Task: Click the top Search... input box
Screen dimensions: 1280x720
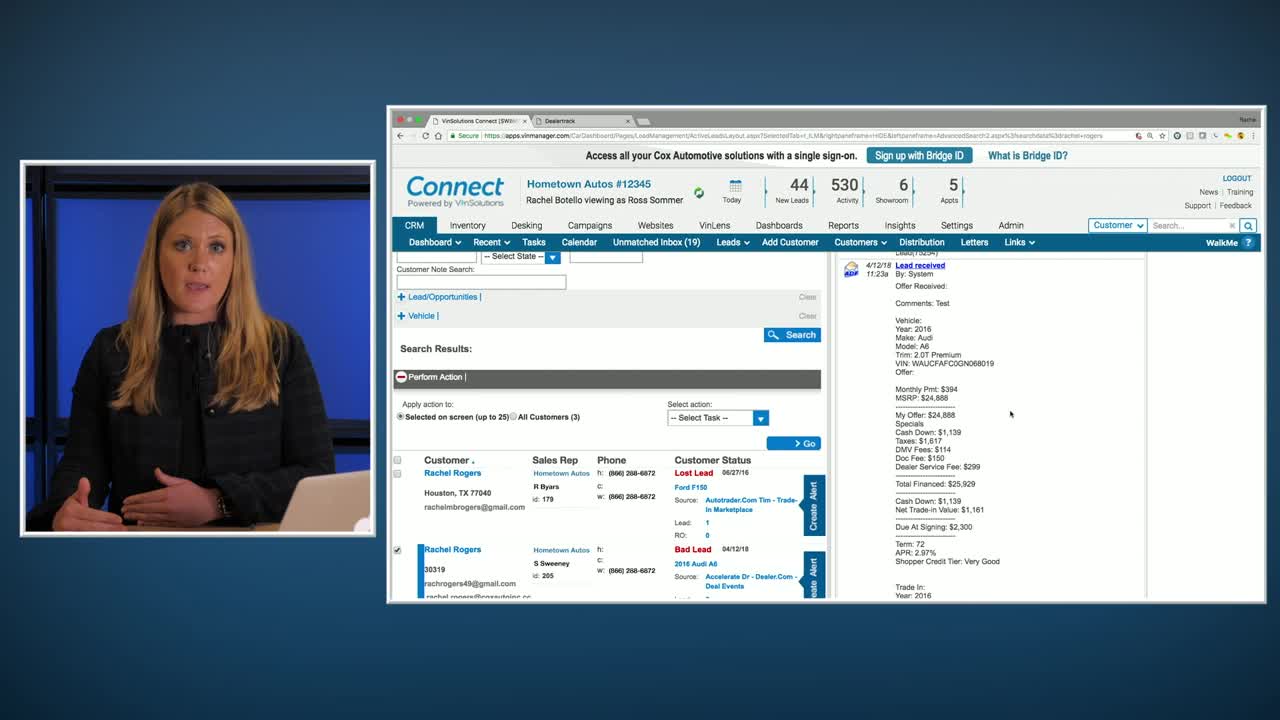Action: point(1188,226)
